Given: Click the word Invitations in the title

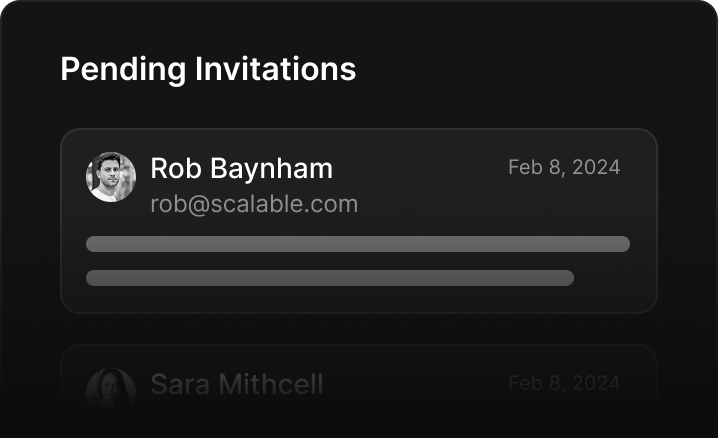Looking at the screenshot, I should coord(275,69).
